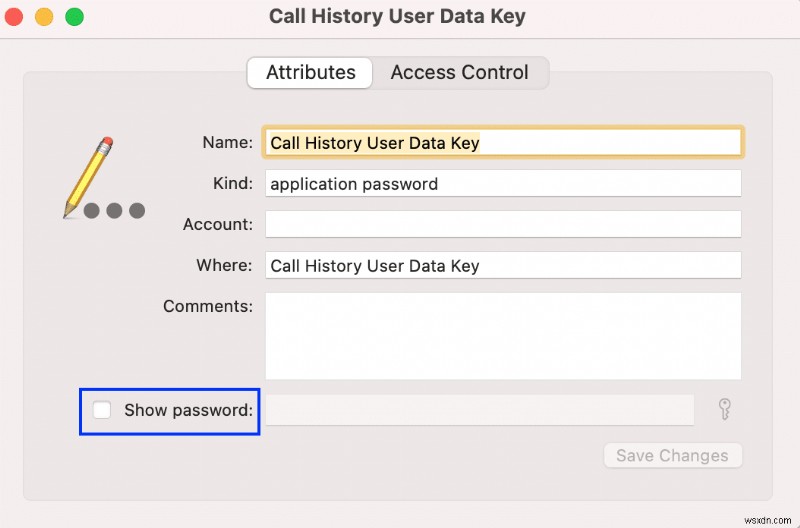This screenshot has height=528, width=800.
Task: Minimize the window using the yellow button
Action: pyautogui.click(x=44, y=17)
